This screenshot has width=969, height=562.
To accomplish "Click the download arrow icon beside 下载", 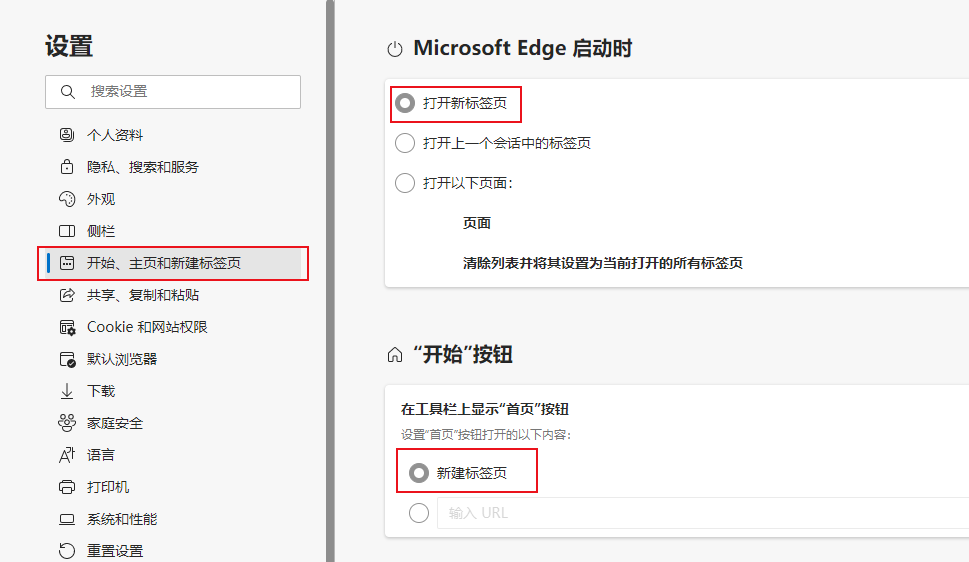I will point(67,391).
